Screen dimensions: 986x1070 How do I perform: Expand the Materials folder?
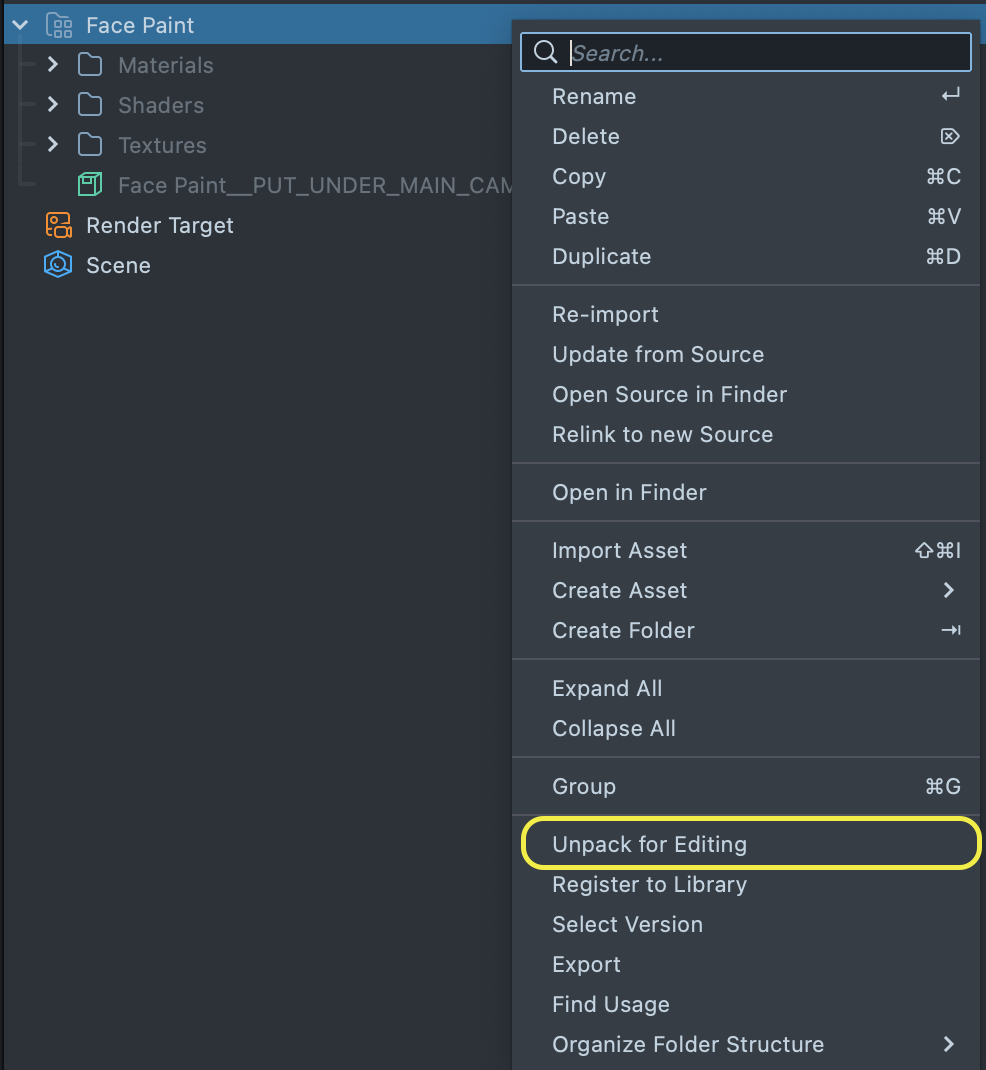click(53, 65)
